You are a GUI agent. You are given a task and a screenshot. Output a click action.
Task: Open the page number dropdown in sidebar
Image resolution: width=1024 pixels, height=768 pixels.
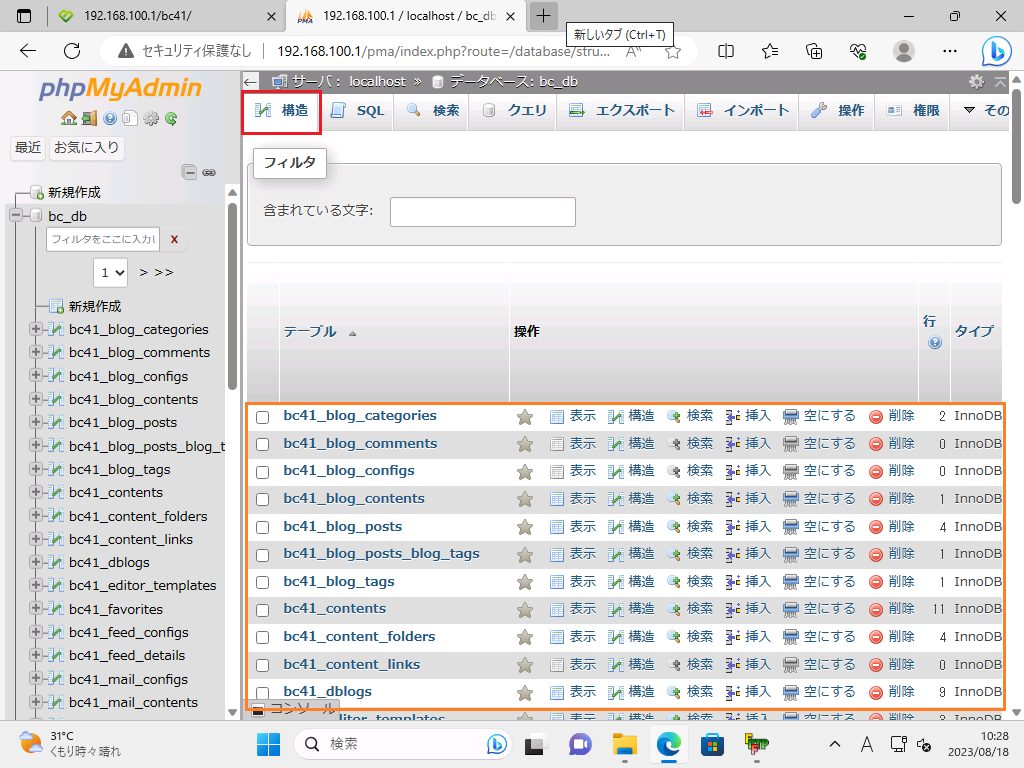(x=111, y=272)
